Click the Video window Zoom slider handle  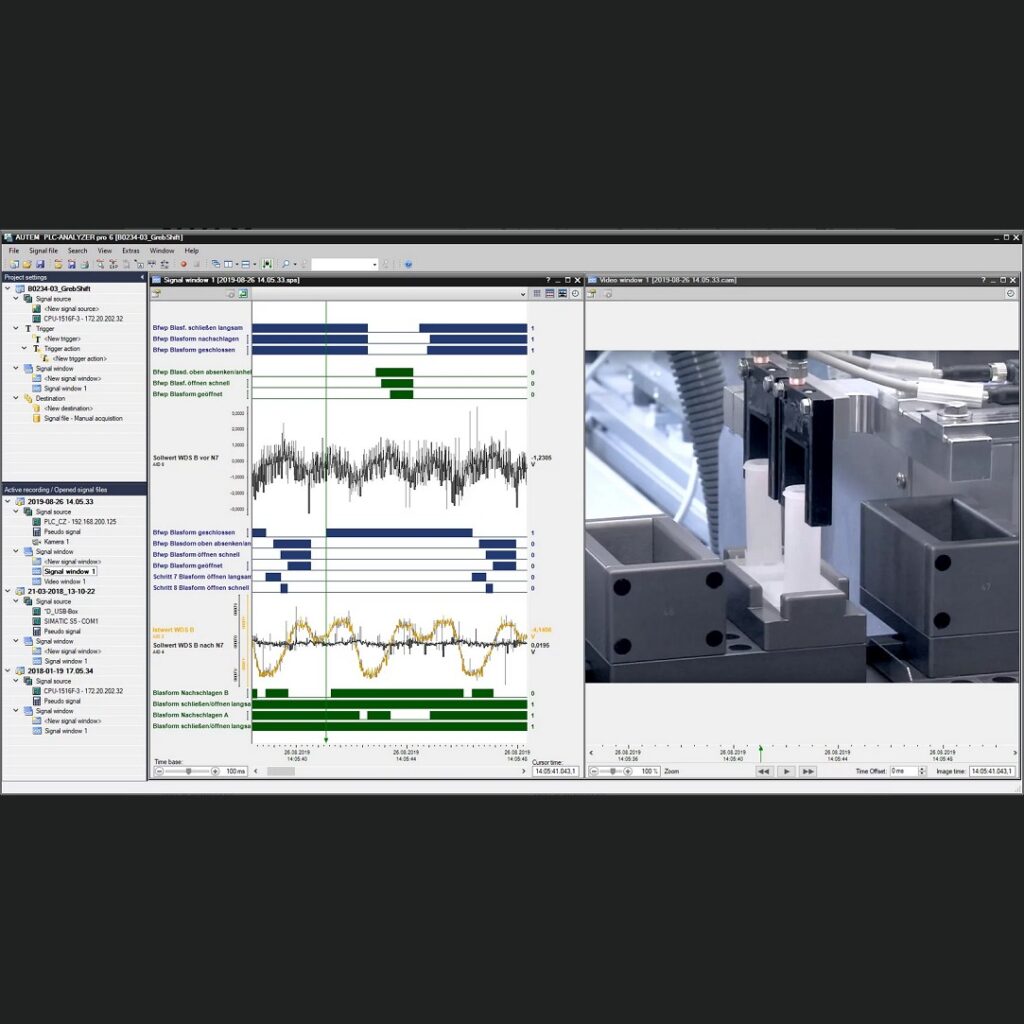(x=613, y=771)
